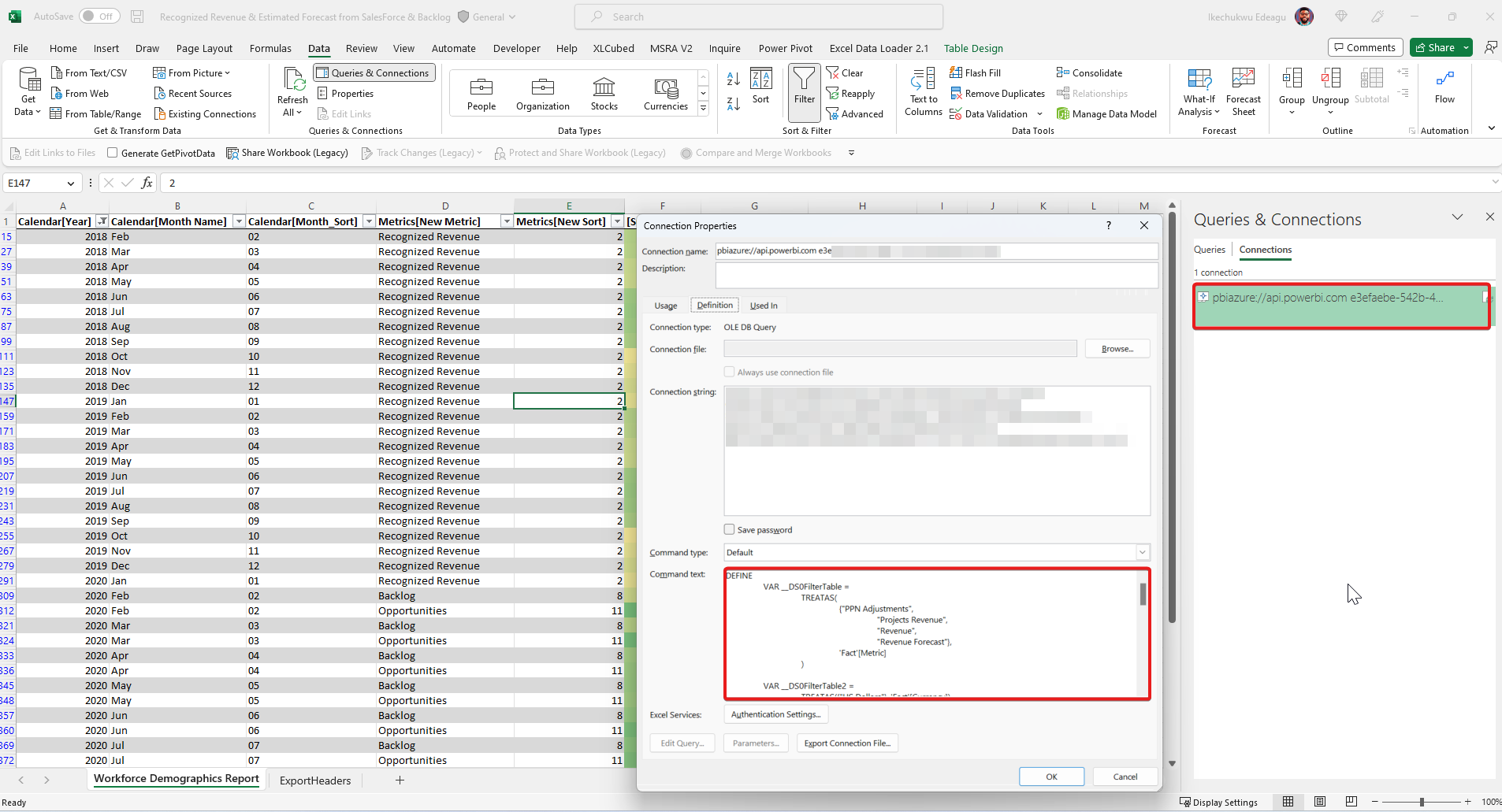Open the Formulas ribbon tab
This screenshot has width=1502, height=812.
pos(270,48)
